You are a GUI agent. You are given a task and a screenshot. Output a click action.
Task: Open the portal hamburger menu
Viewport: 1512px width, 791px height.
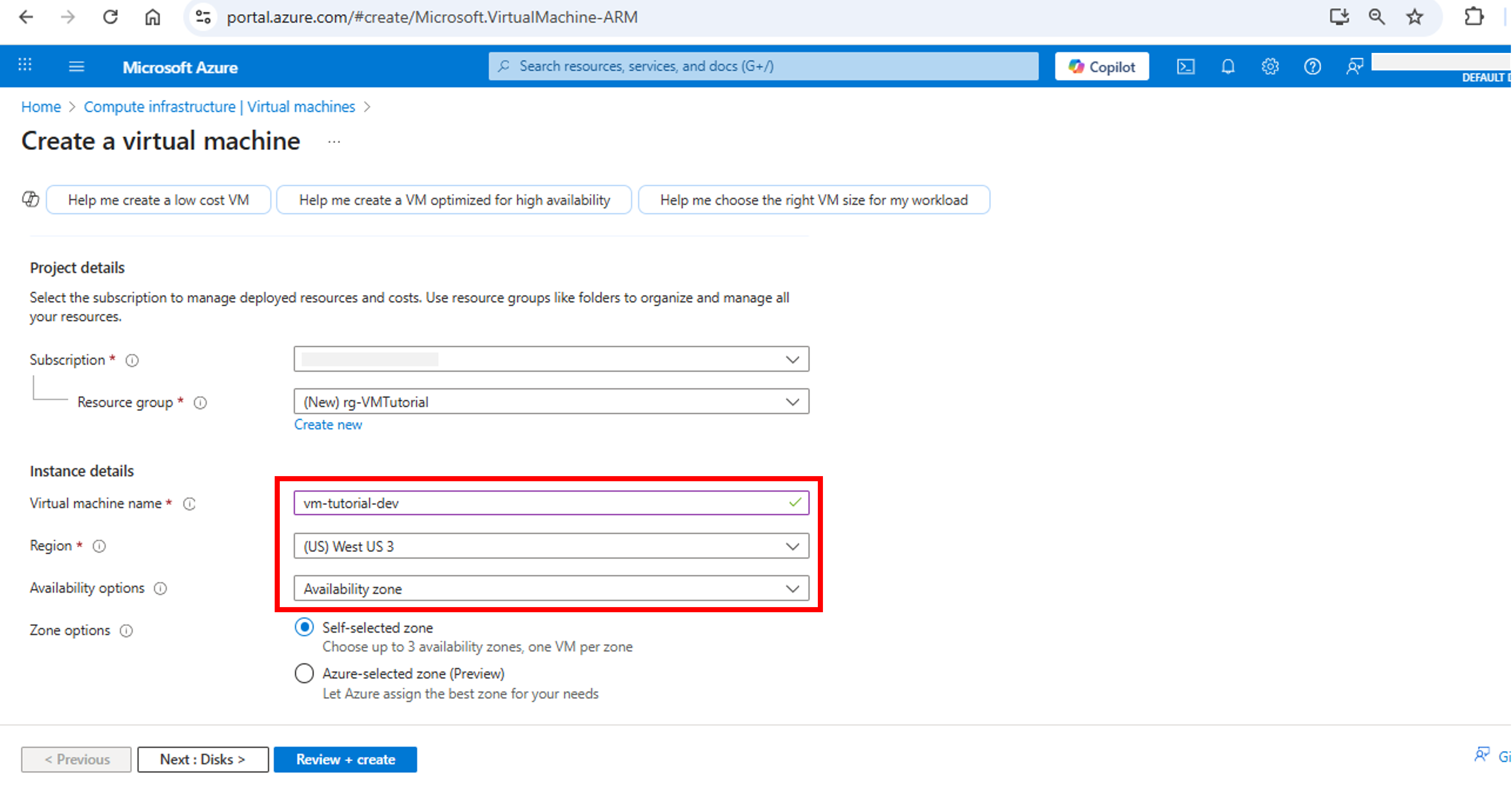[76, 66]
